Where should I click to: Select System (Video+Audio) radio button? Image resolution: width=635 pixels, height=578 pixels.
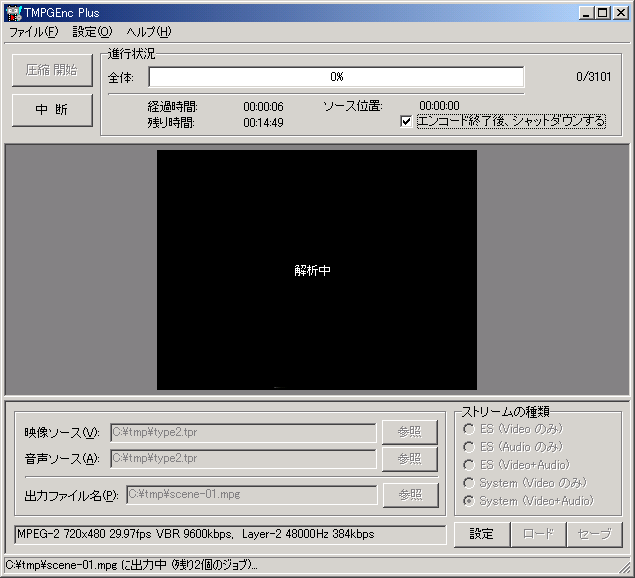[x=469, y=501]
